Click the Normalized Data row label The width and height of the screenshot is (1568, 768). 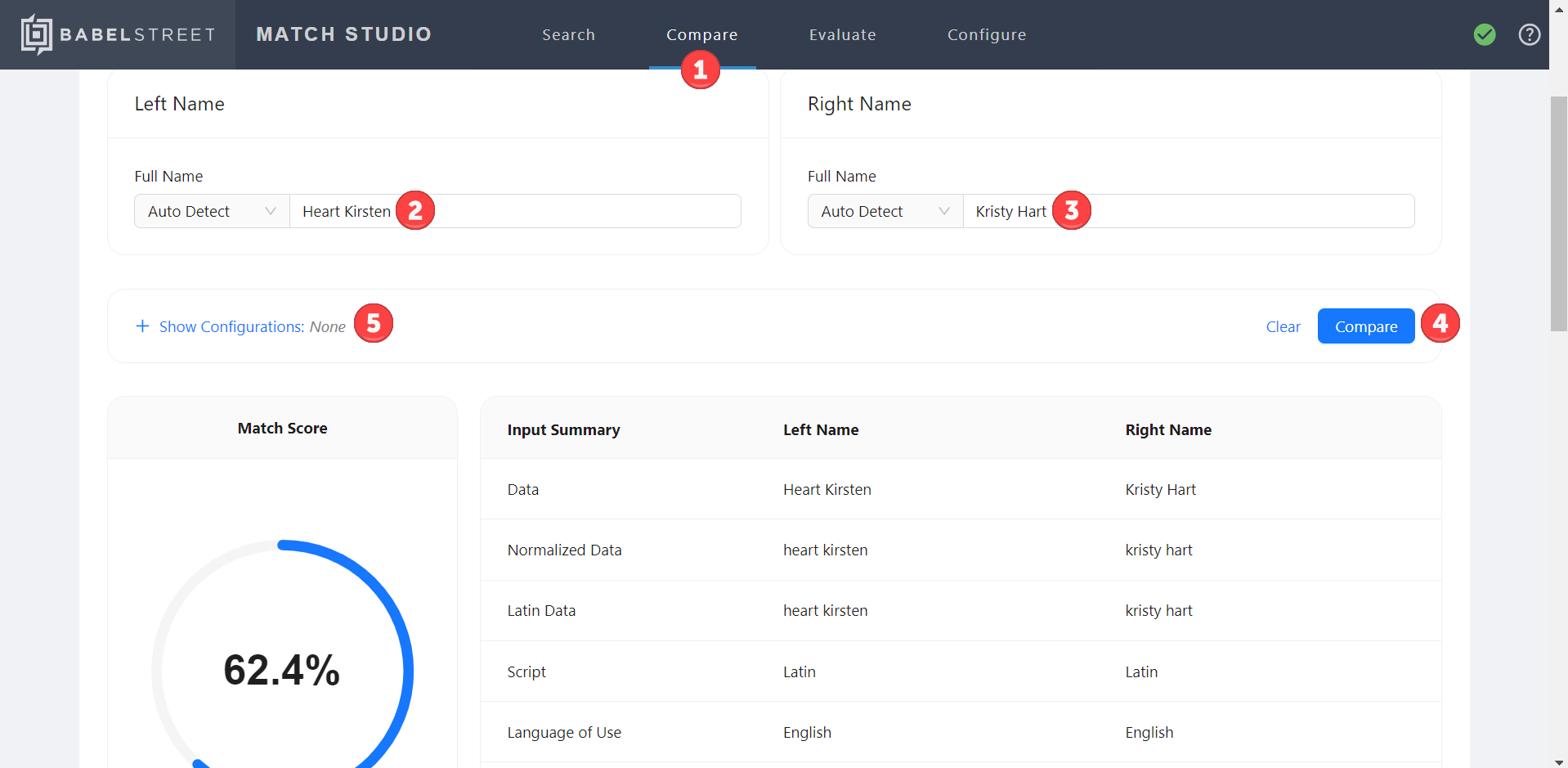coord(565,550)
